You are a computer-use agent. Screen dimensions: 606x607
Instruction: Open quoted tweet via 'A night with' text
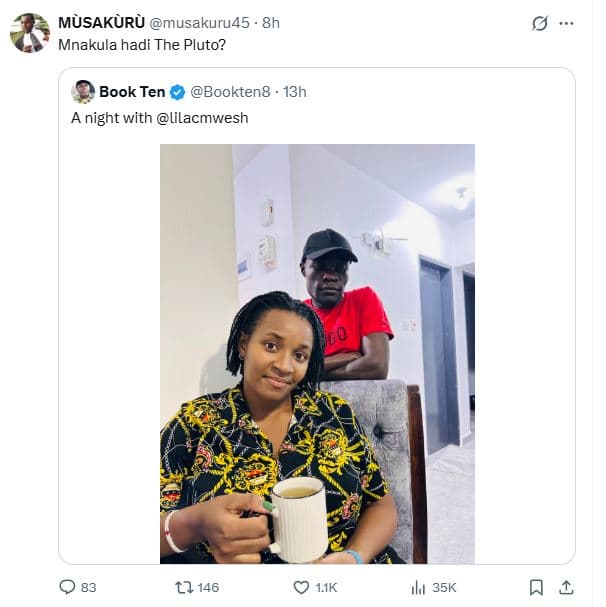point(109,118)
